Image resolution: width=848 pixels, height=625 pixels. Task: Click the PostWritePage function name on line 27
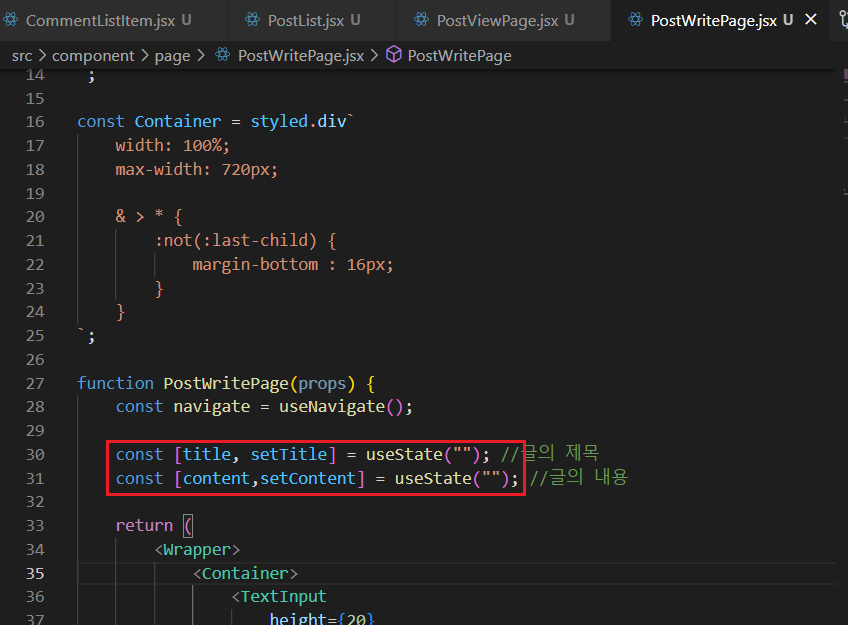(x=226, y=383)
